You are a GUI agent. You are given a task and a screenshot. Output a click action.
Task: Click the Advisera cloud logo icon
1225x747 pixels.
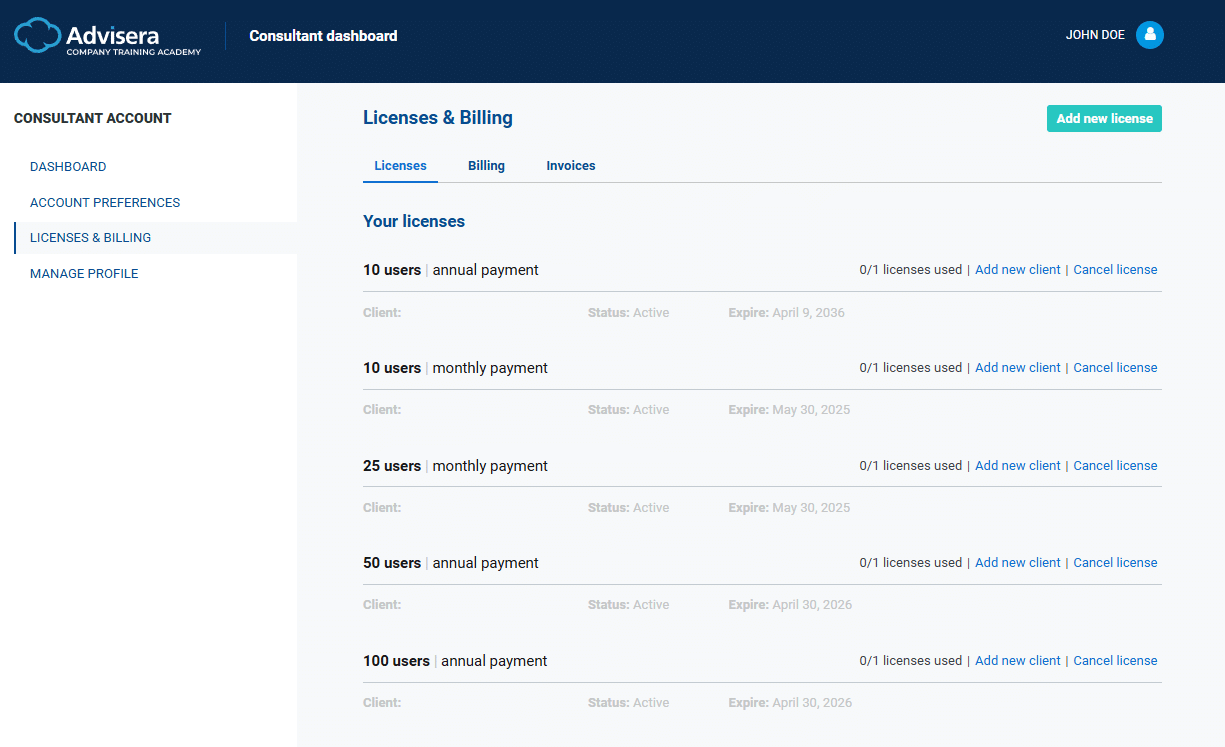coord(37,36)
